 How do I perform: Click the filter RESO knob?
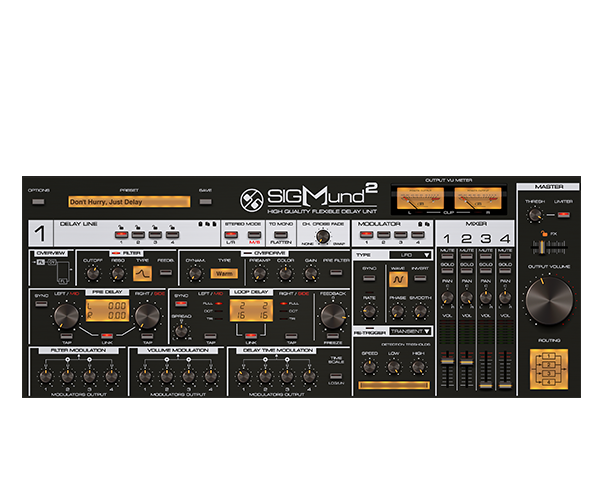pos(117,273)
